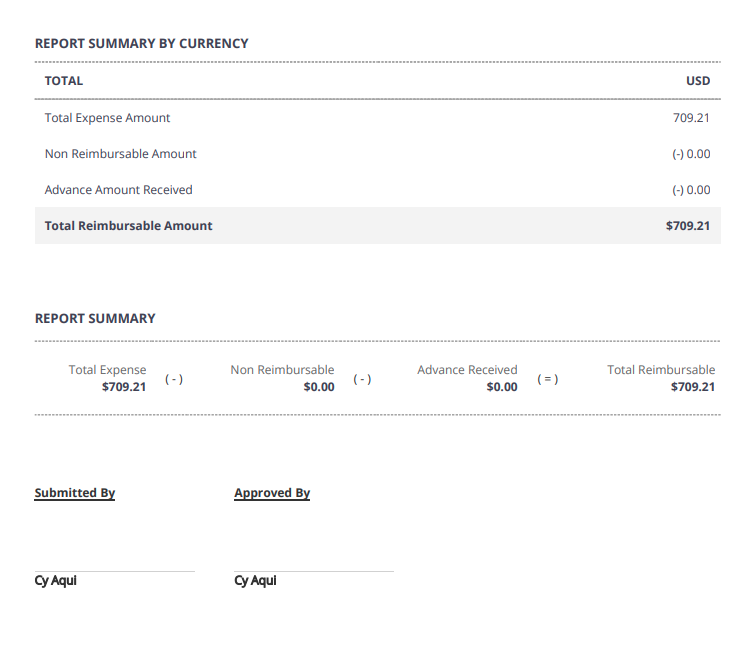Select the $709.21 under Total Reimbursable
The image size is (753, 648).
[x=693, y=387]
